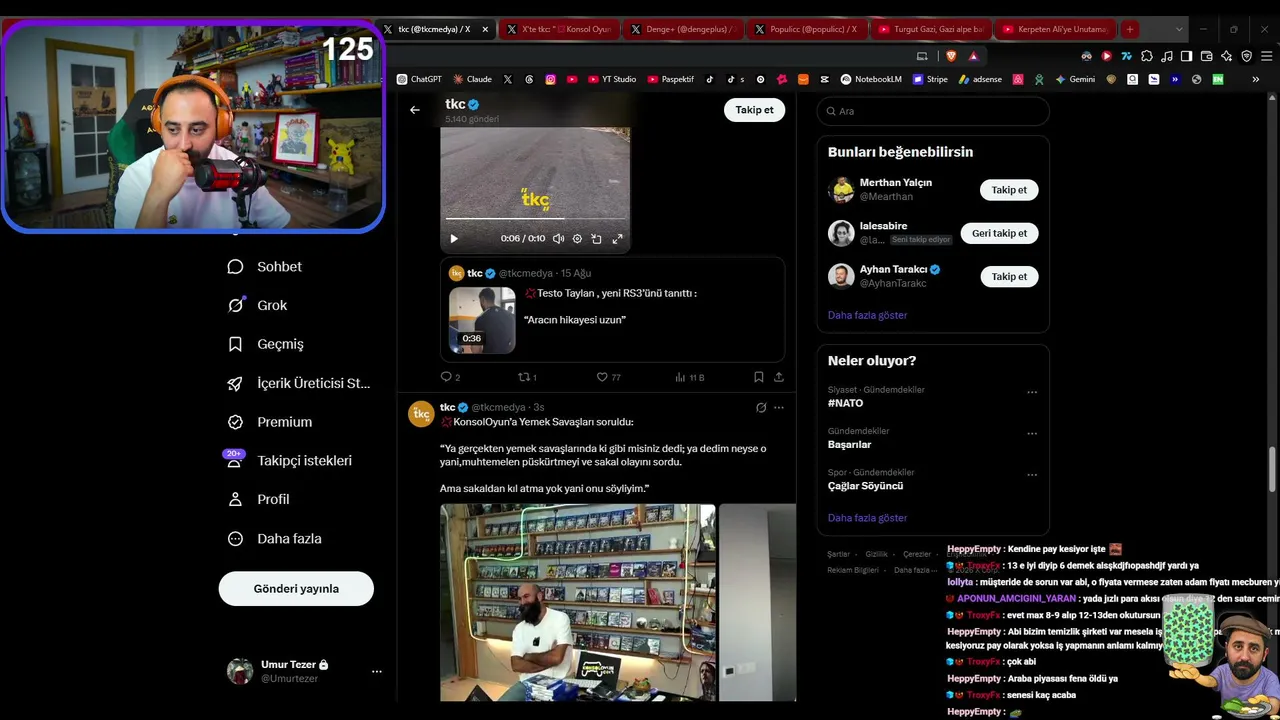Viewport: 1280px width, 720px height.
Task: Open options for the Çağlar Söyüncü trend
Action: [1032, 475]
